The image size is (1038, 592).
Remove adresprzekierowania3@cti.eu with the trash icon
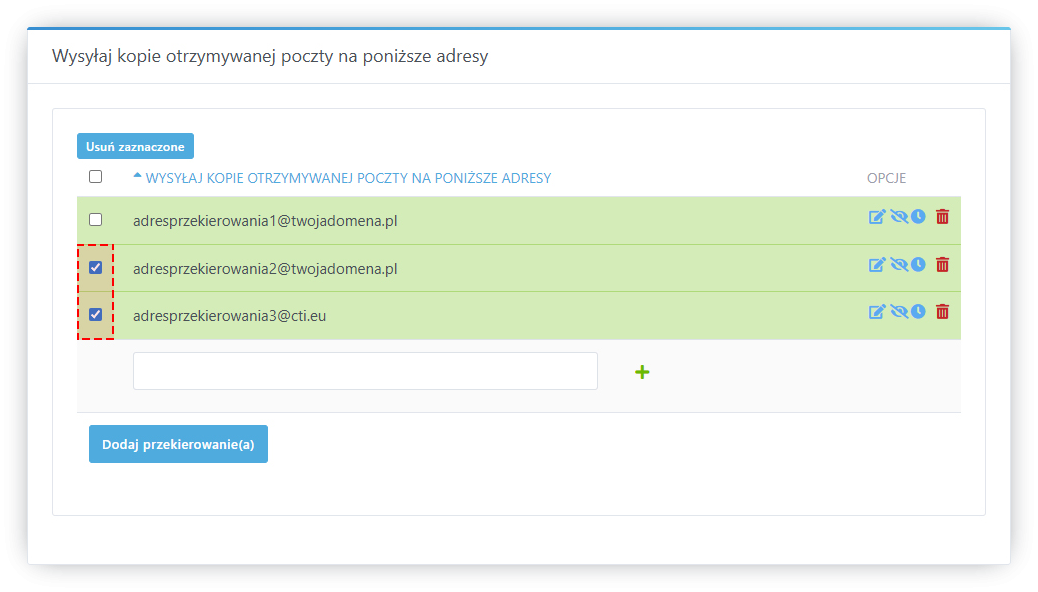click(942, 312)
